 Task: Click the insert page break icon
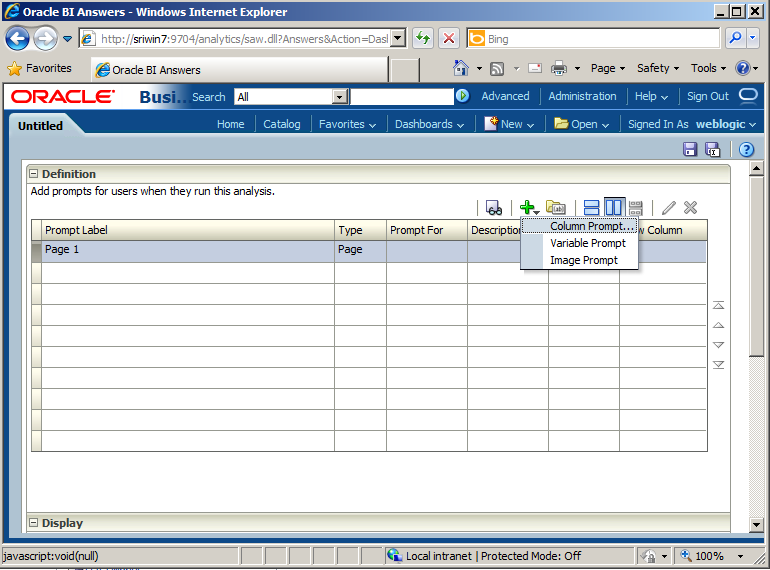pos(635,208)
